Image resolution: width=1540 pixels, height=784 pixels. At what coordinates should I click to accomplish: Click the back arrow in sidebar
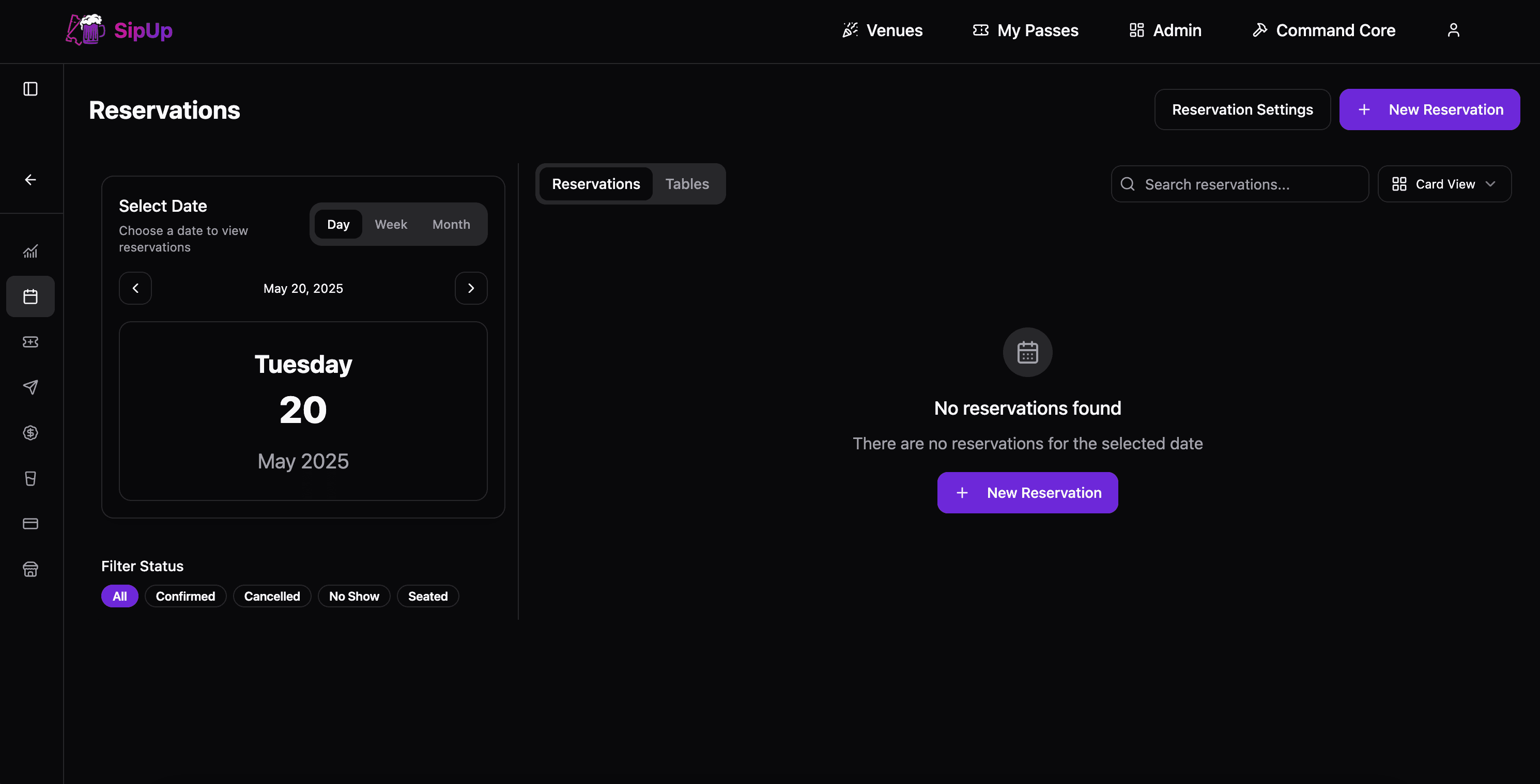pos(30,180)
